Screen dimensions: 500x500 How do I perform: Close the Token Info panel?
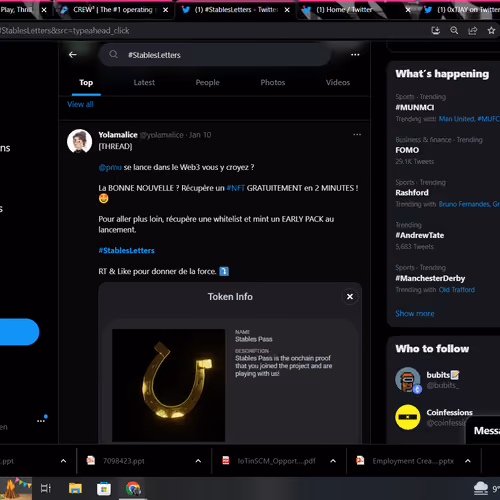(x=350, y=297)
